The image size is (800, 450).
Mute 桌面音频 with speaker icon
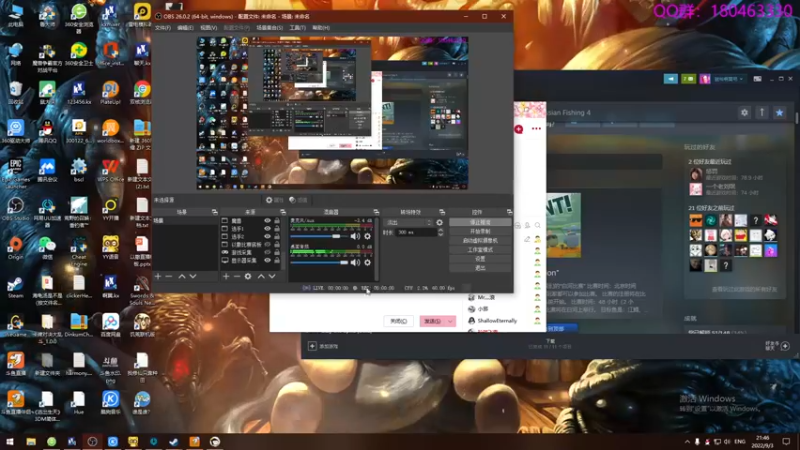pyautogui.click(x=355, y=262)
